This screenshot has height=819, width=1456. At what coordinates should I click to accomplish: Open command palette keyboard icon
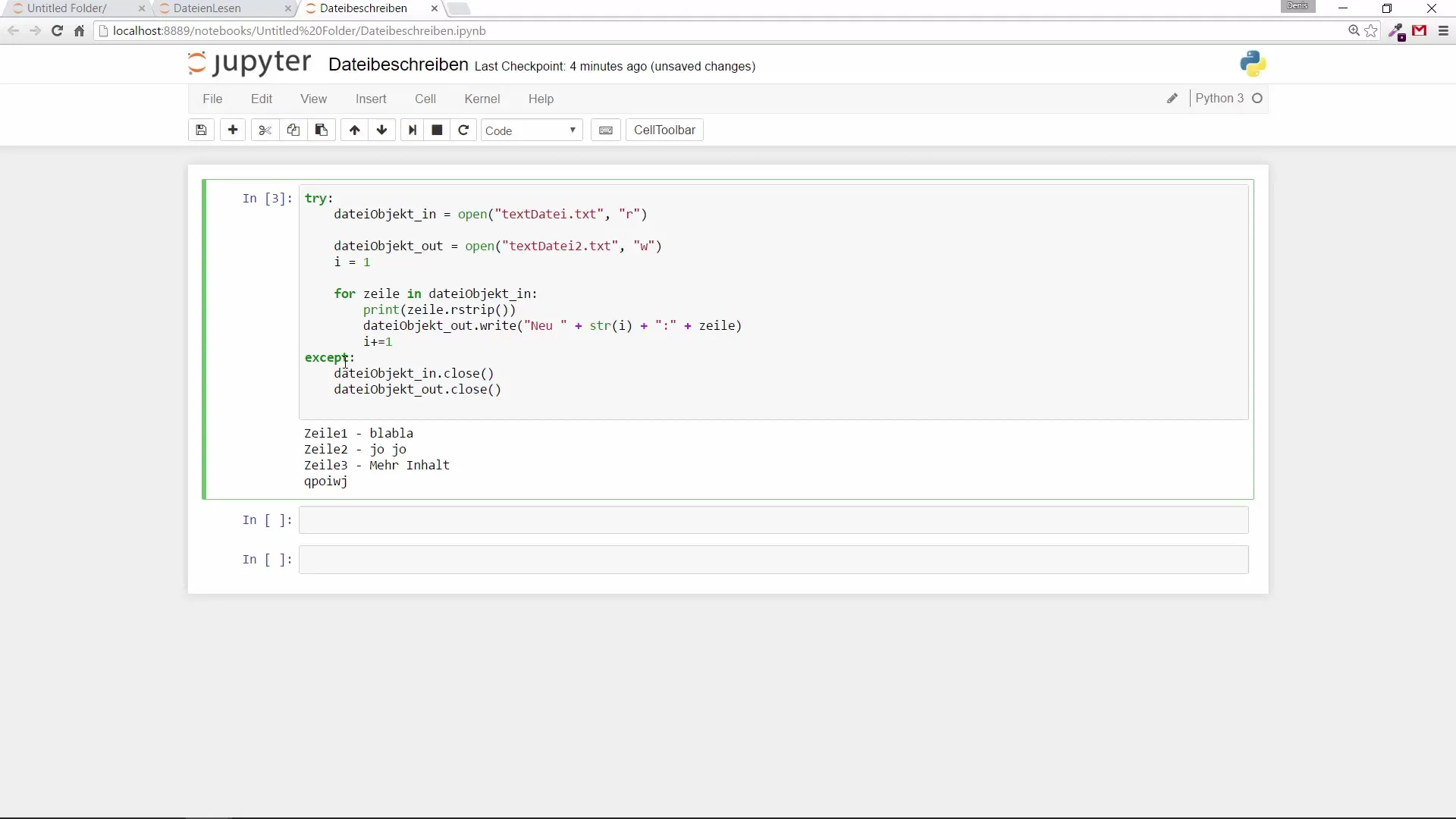tap(605, 130)
